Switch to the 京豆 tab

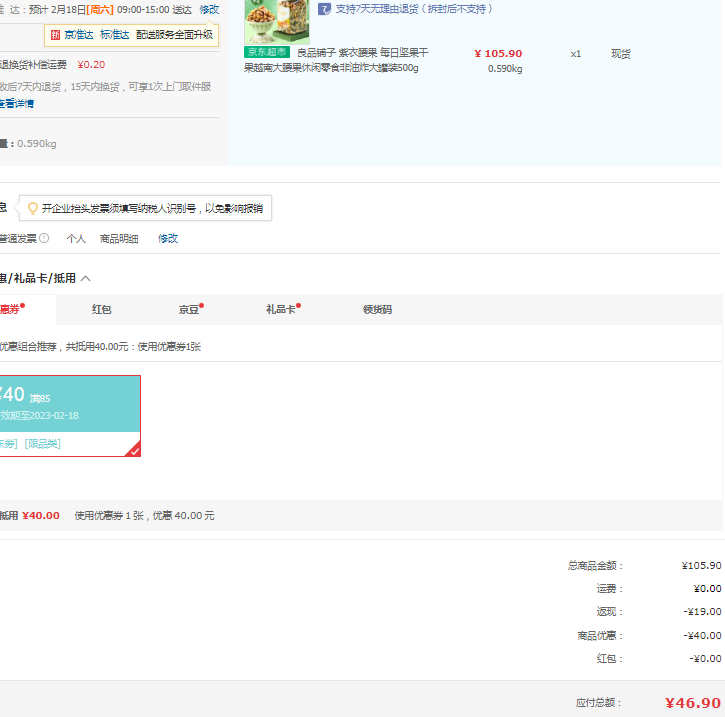click(x=189, y=309)
